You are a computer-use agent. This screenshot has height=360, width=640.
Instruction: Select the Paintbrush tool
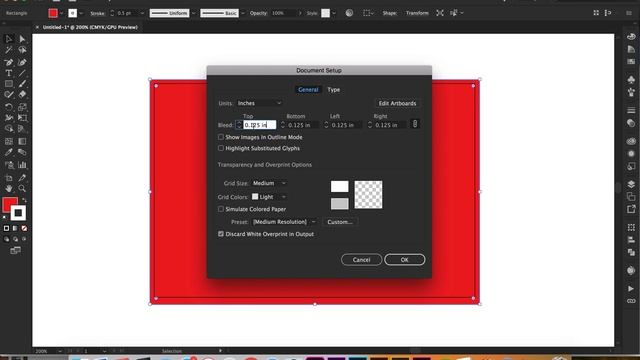tap(22, 84)
